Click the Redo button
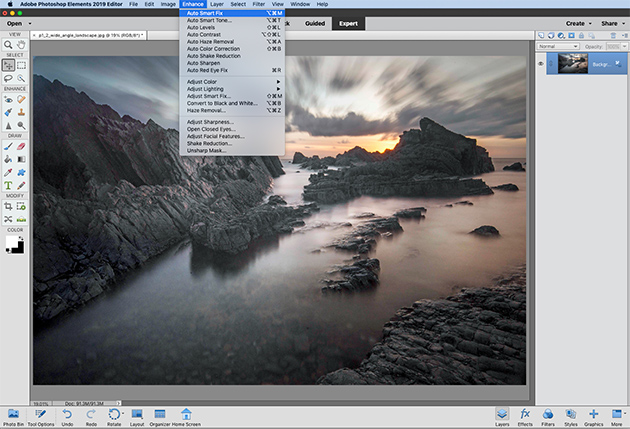The image size is (630, 429). click(x=91, y=417)
